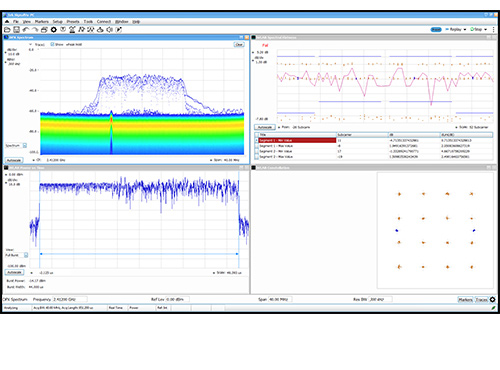
Task: Open the Spectrum view dropdown in DPX panel
Action: pyautogui.click(x=25, y=146)
